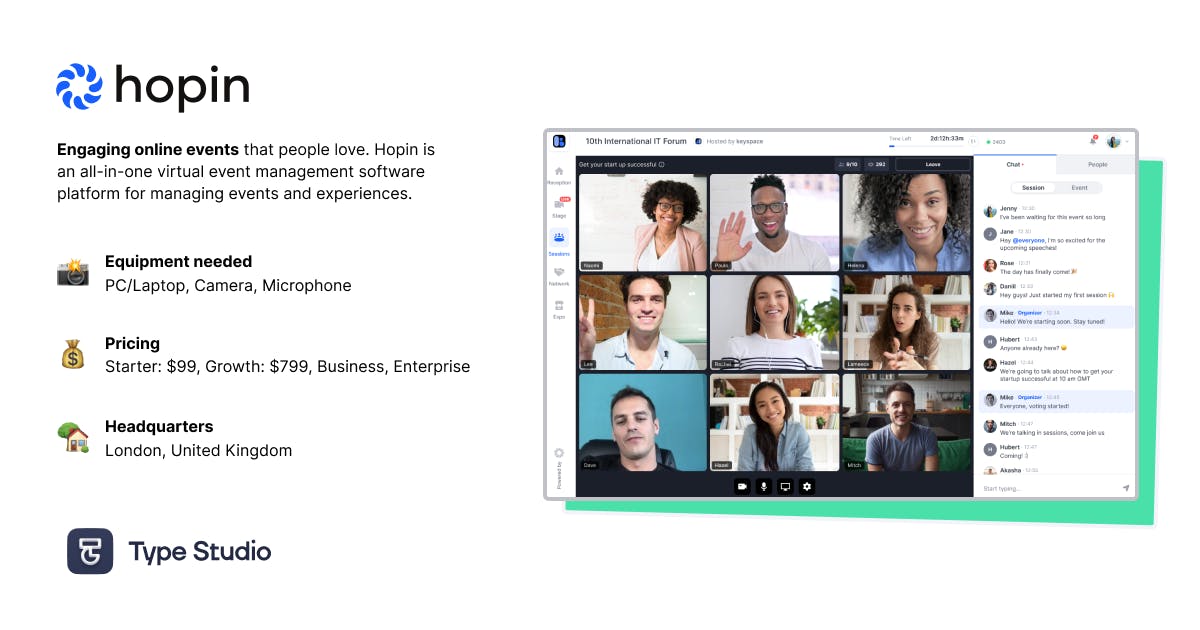Screen dimensions: 1200x630
Task: Click Hubert's message Anyone already here?
Action: click(1034, 348)
